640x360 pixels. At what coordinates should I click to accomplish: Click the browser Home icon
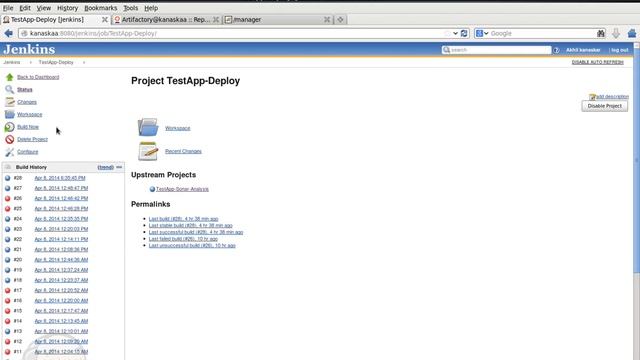pos(632,33)
